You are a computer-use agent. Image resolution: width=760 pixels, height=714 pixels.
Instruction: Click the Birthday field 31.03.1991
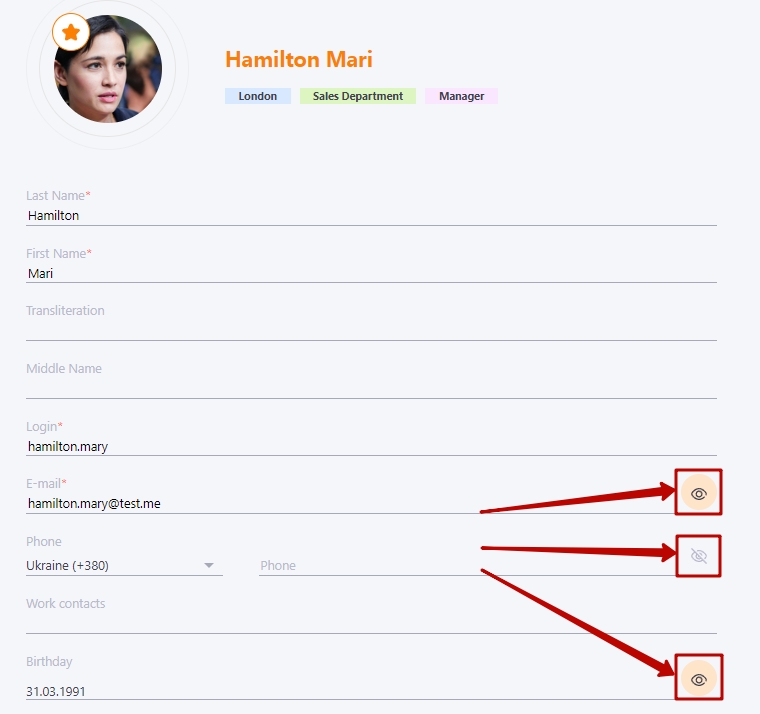tap(350, 691)
